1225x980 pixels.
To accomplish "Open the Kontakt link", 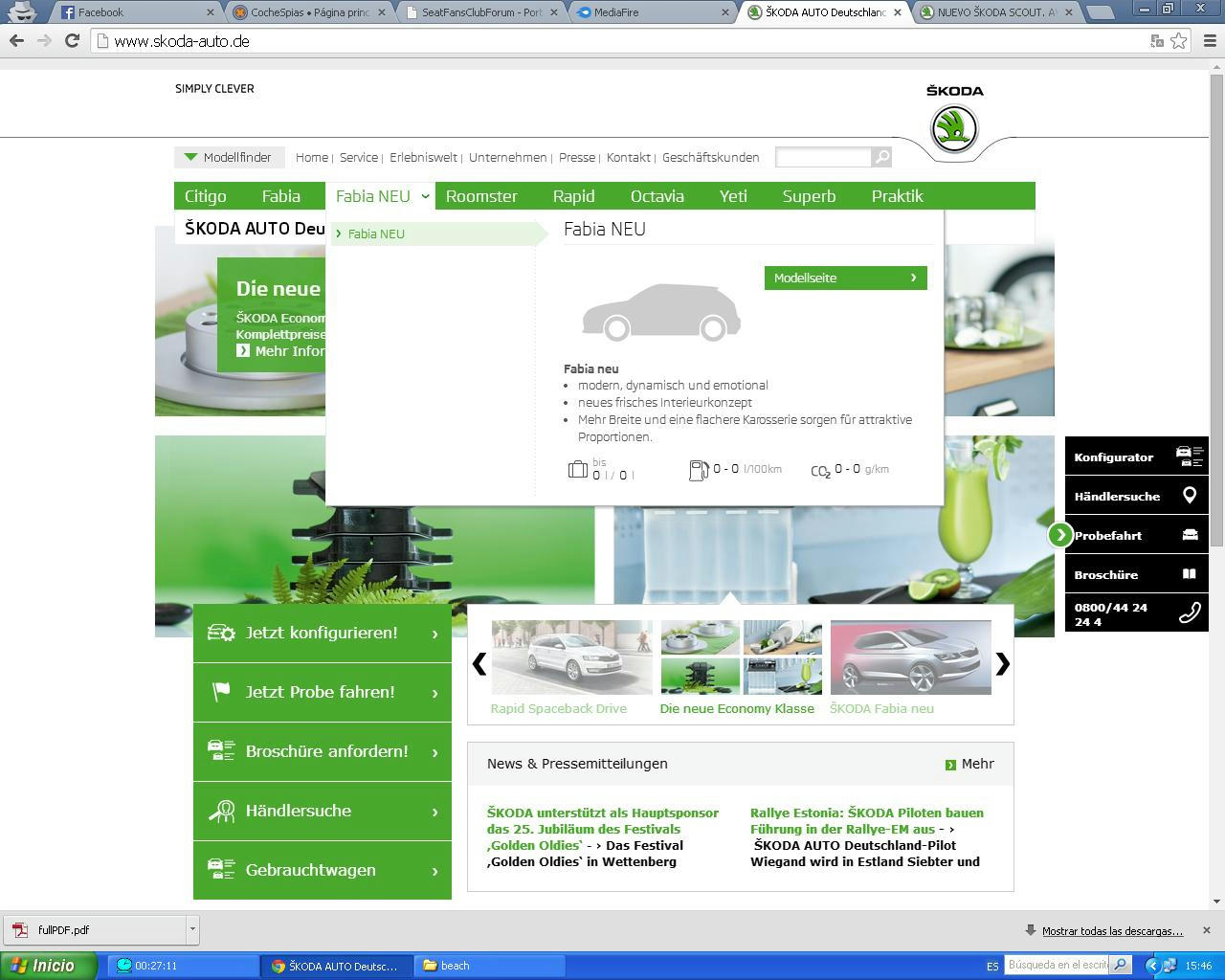I will [x=628, y=157].
